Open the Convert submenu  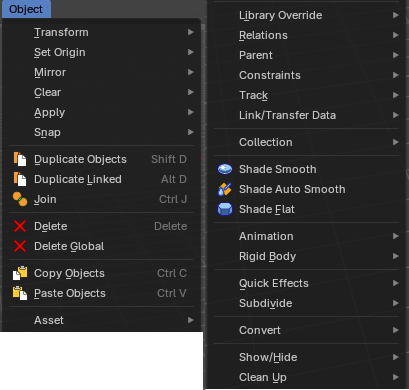coord(306,330)
